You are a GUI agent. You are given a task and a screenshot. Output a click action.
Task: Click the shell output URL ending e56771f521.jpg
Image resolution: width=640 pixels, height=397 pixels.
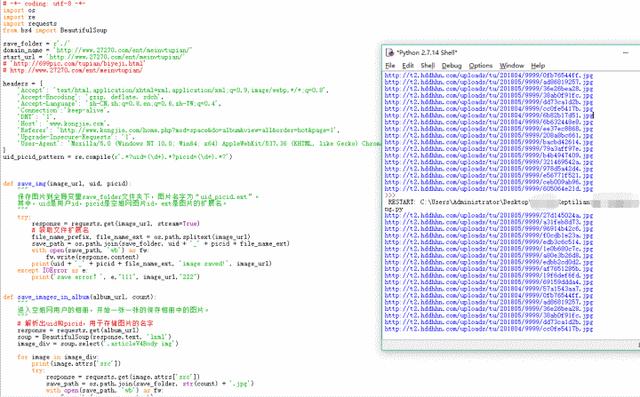click(x=489, y=175)
